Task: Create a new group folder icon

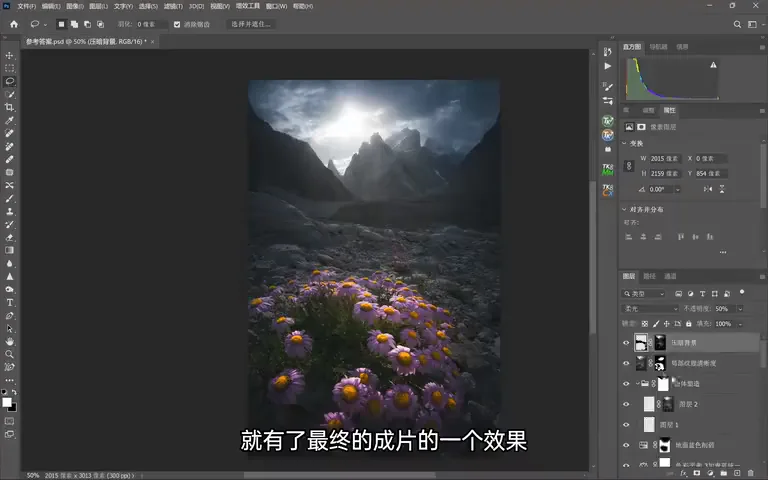Action: point(723,474)
